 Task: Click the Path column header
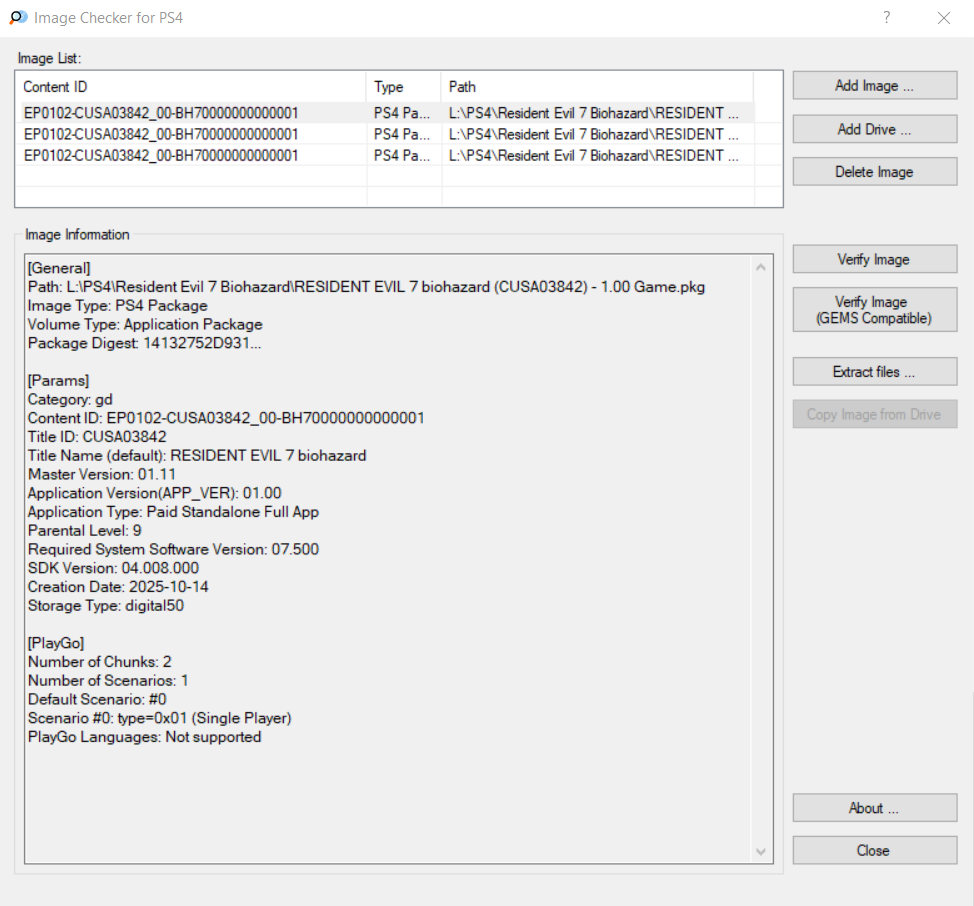click(x=596, y=87)
